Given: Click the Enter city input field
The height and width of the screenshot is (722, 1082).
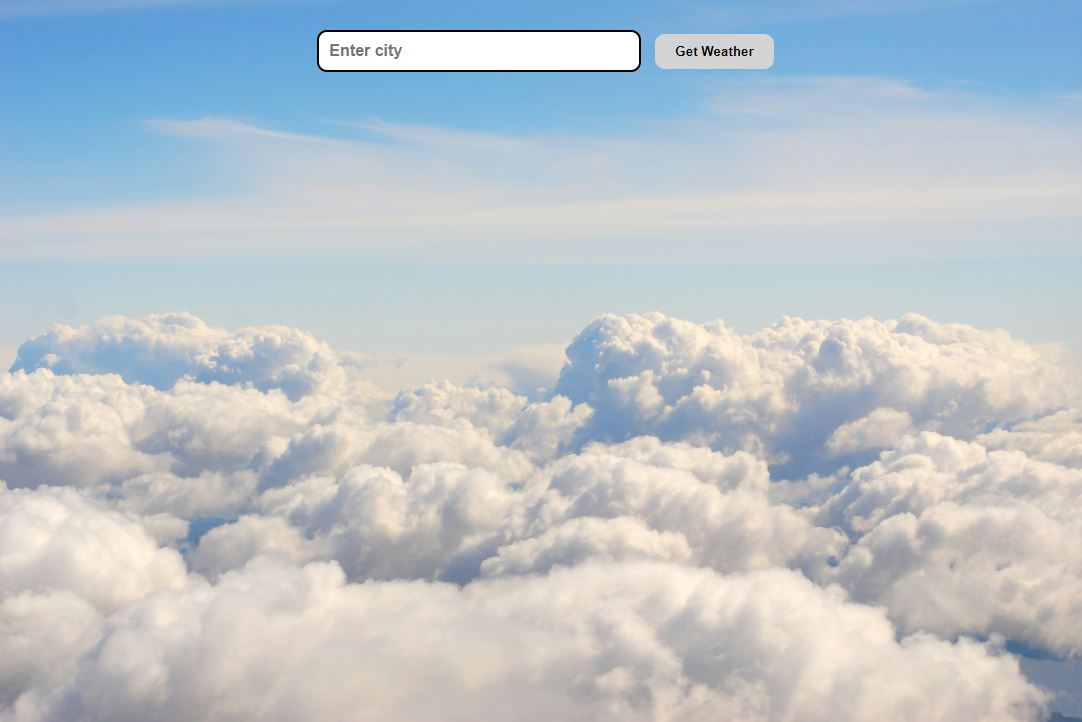Looking at the screenshot, I should pos(478,51).
